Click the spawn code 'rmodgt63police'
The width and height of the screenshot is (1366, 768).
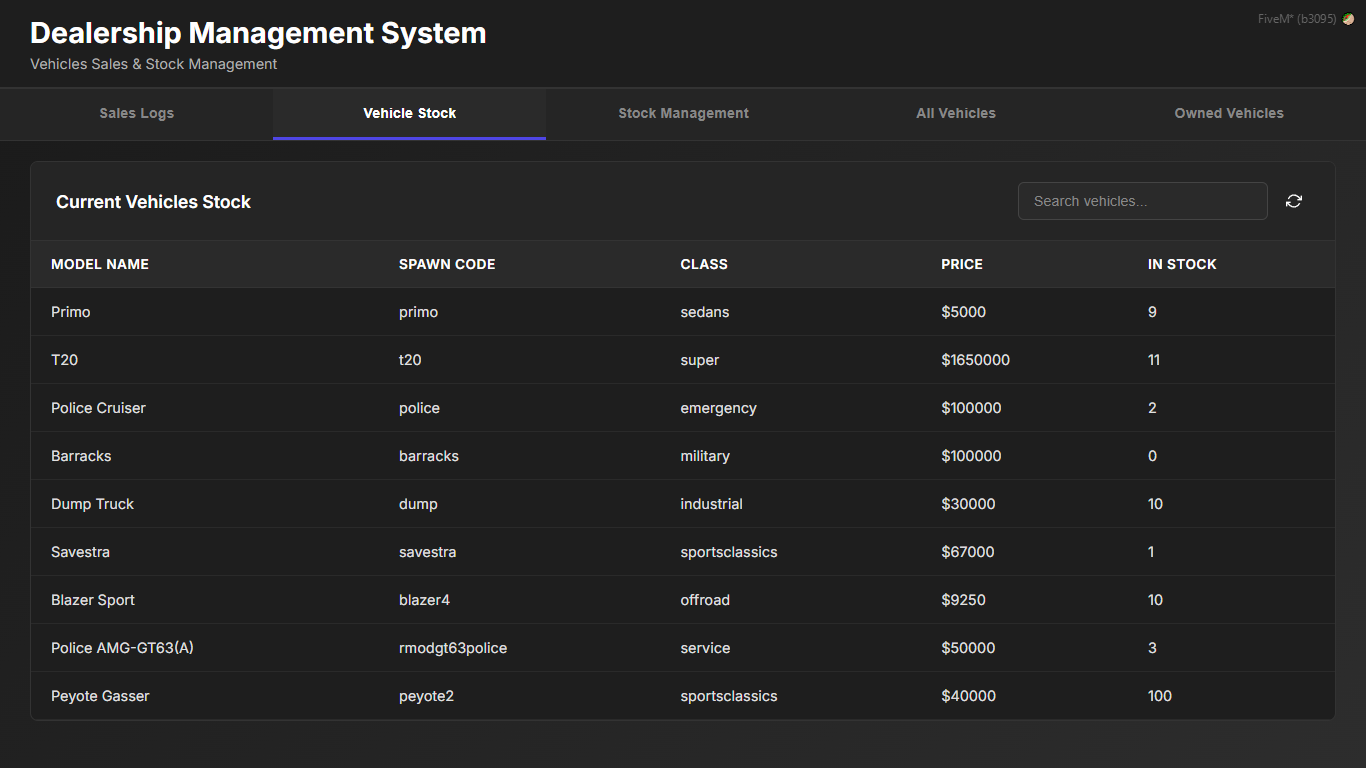453,648
